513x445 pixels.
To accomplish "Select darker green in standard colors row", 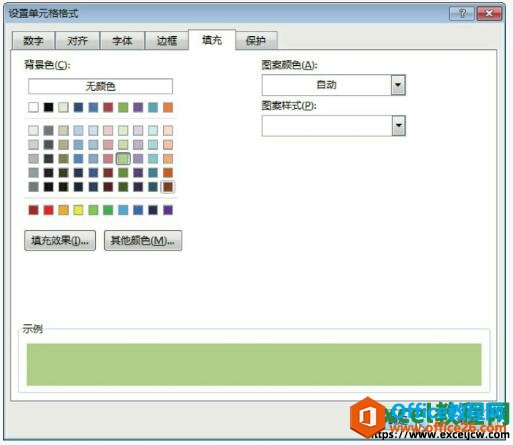I will tap(108, 210).
